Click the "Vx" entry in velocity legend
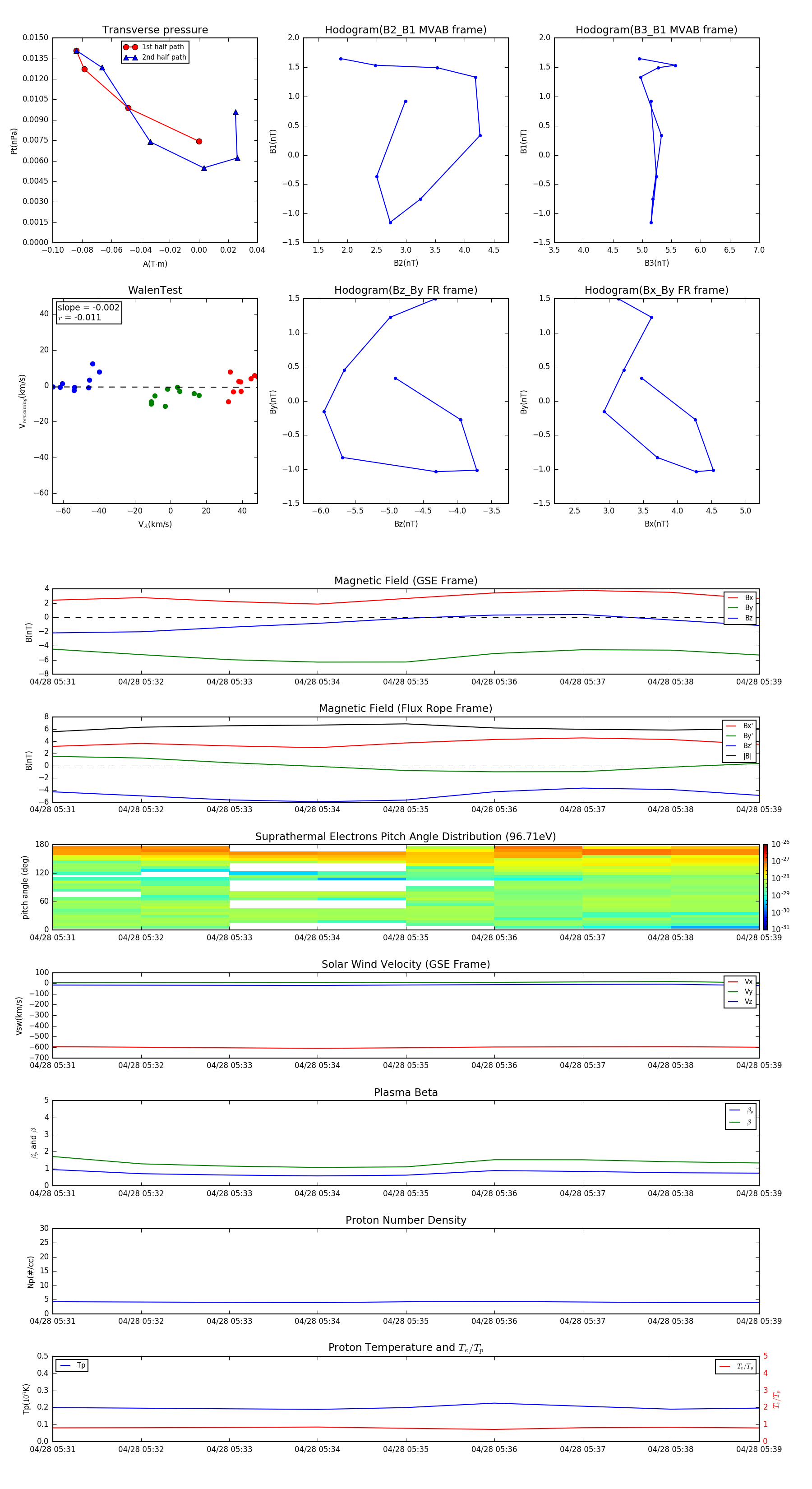Screen dimensions: 812x1489 click(x=740, y=981)
